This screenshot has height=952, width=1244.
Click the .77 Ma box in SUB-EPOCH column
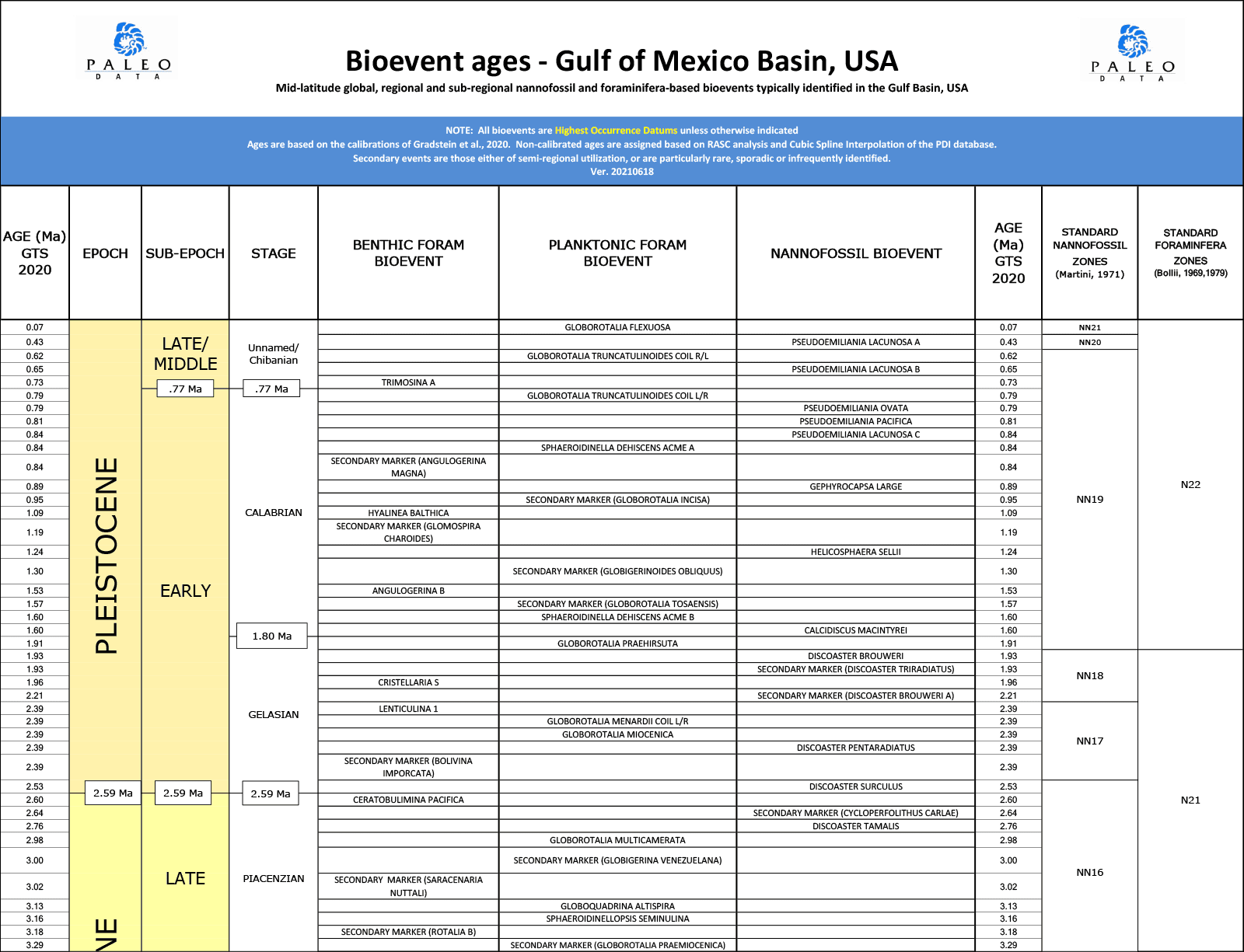pos(185,389)
